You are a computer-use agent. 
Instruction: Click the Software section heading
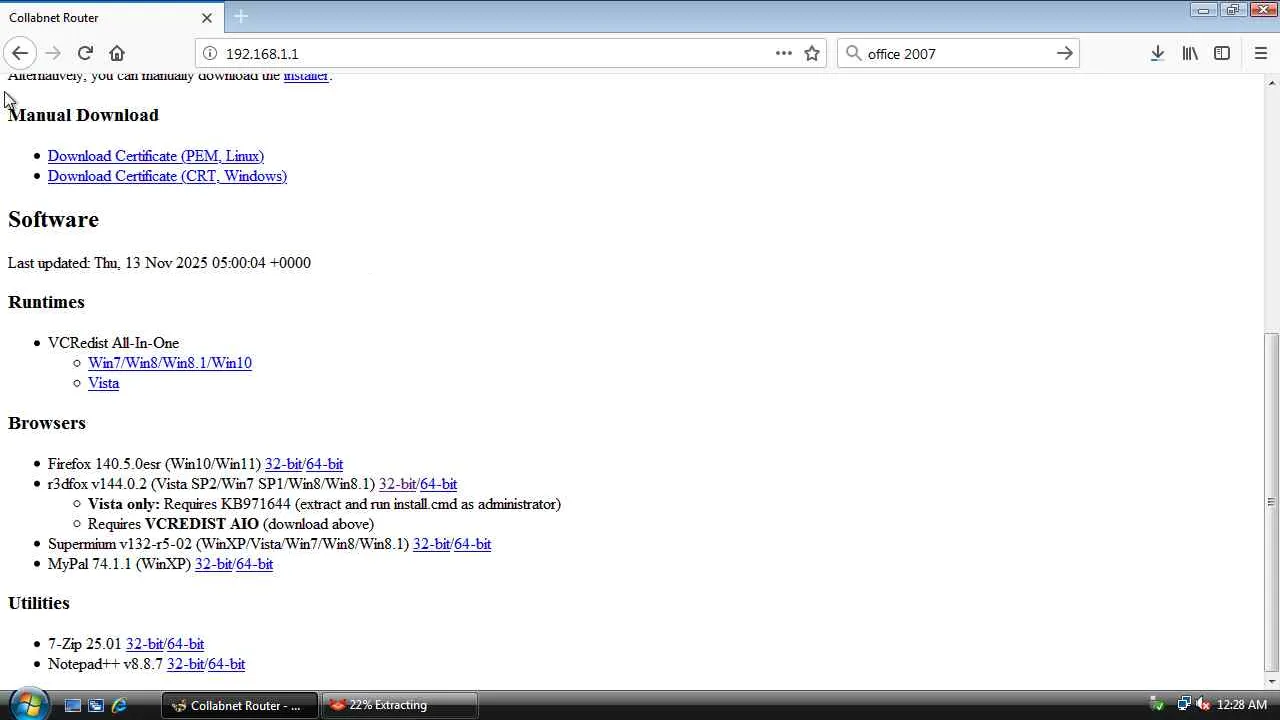[53, 219]
